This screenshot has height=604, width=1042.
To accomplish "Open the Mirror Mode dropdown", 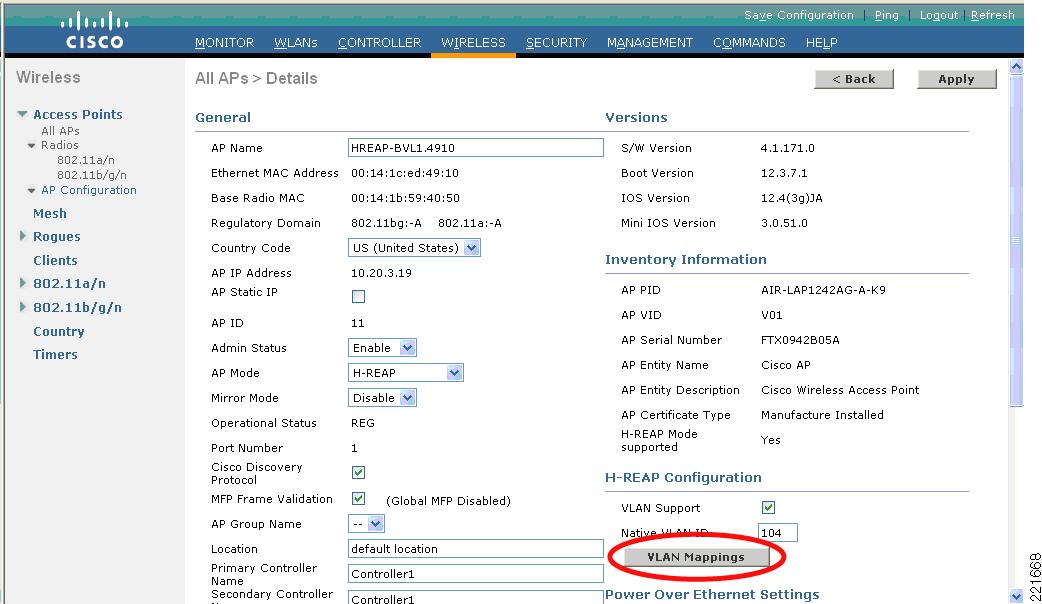I will point(382,398).
